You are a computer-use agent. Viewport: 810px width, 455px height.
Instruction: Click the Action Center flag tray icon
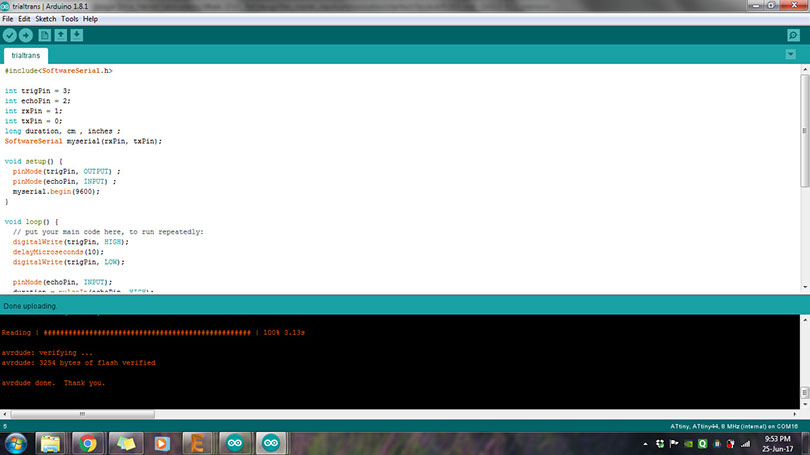tap(674, 444)
